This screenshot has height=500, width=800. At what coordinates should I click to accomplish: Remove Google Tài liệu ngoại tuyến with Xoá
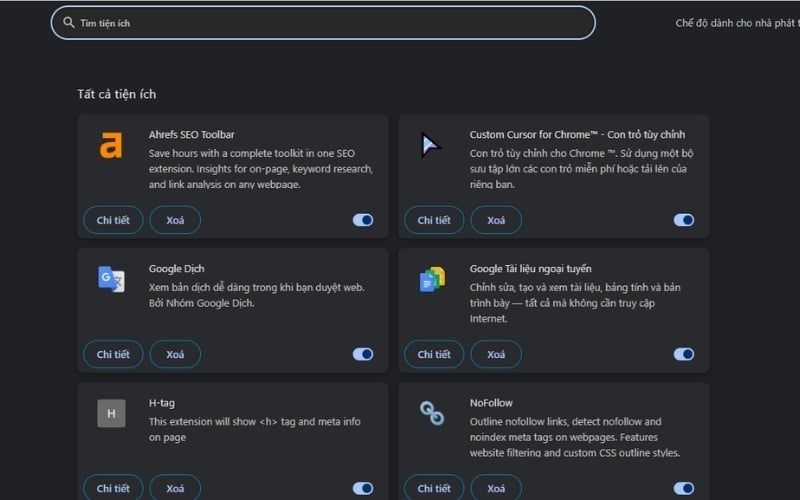tap(496, 354)
